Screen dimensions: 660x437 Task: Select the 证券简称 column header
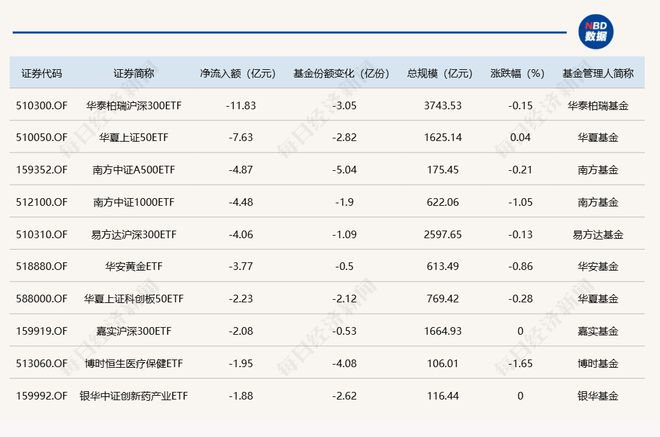click(134, 74)
